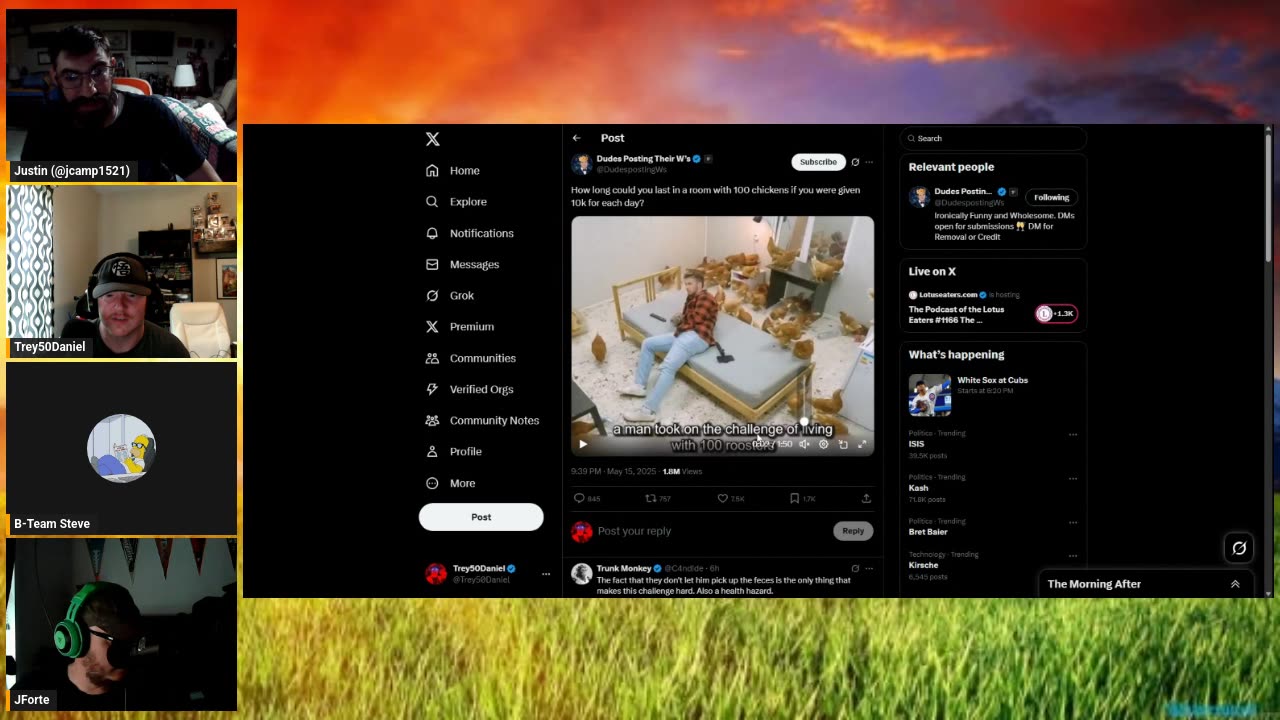
Task: Open the video settings gear
Action: pyautogui.click(x=823, y=445)
